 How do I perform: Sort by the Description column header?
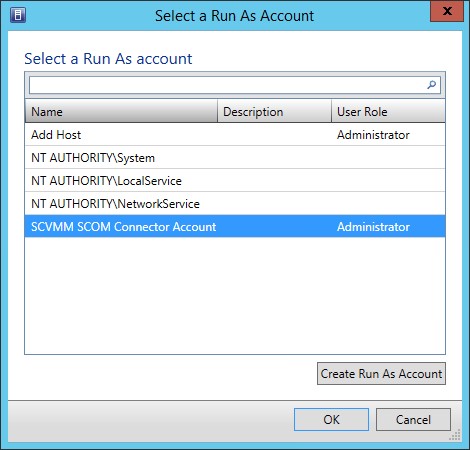274,111
